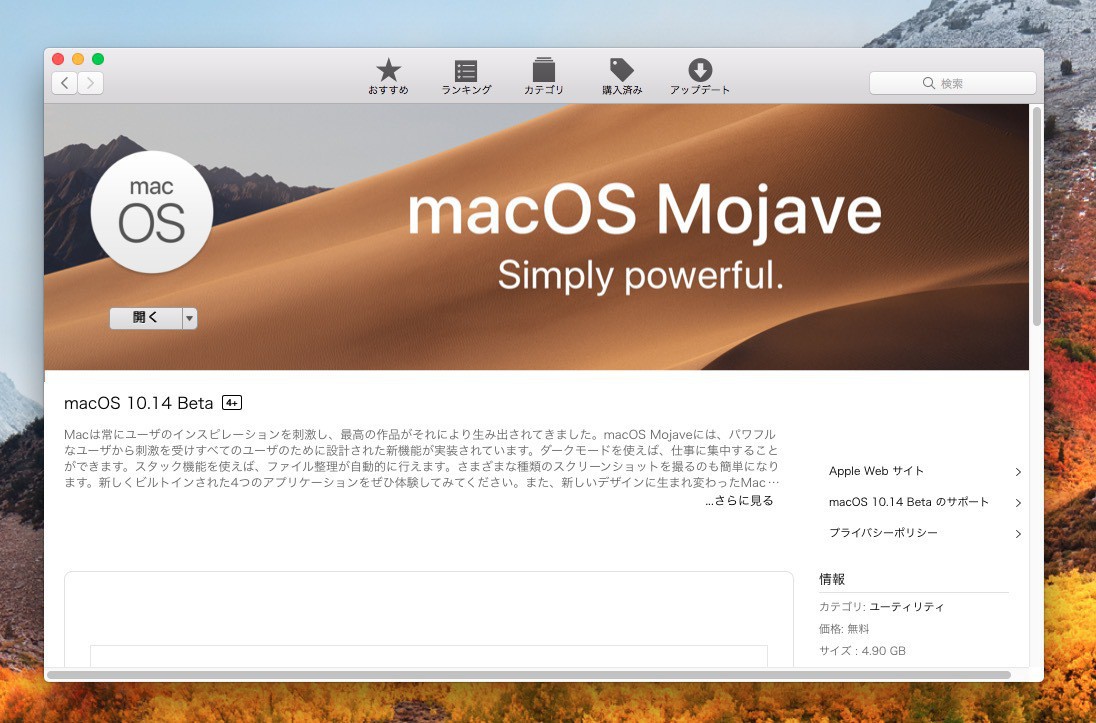The image size is (1096, 723).
Task: Click the vertical scrollbar thumb
Action: tap(1037, 216)
